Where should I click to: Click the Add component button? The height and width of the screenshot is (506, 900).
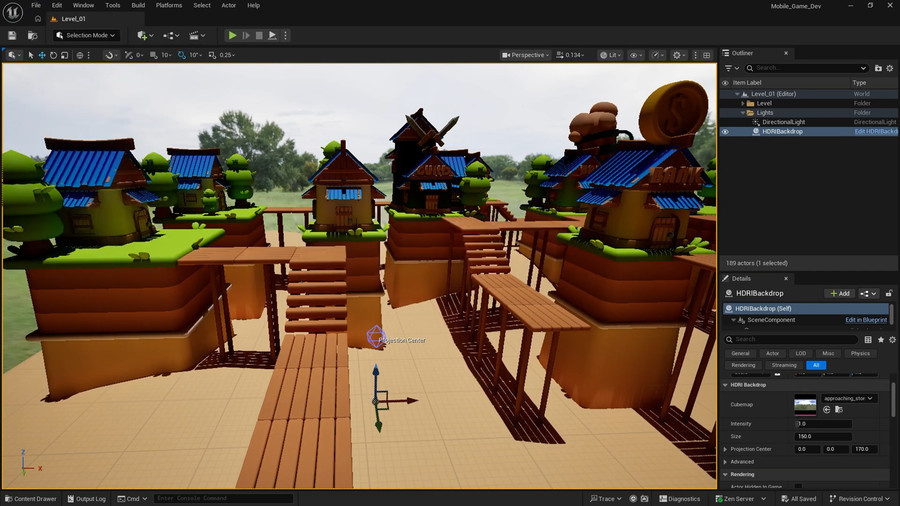point(840,293)
